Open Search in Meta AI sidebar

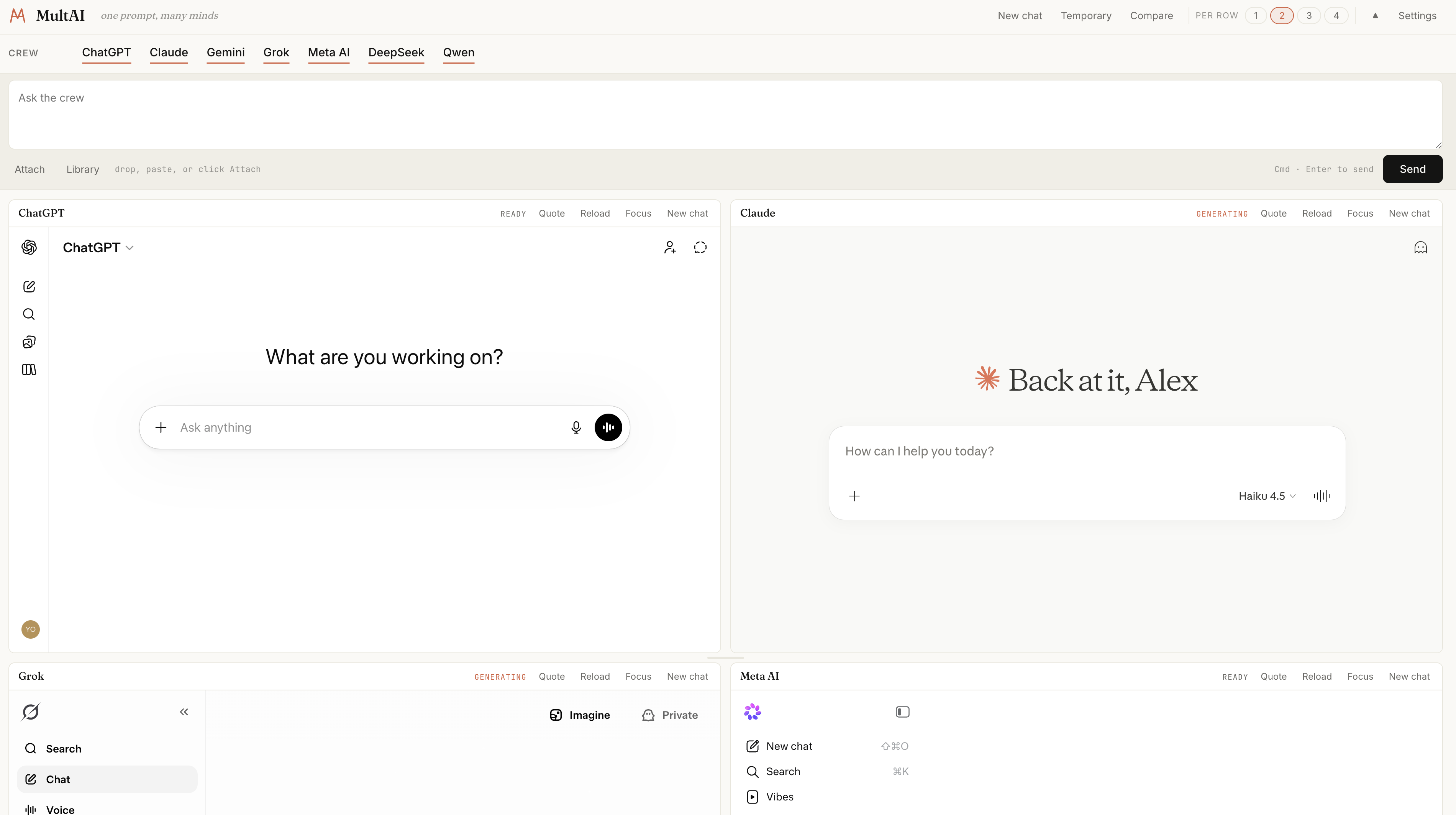(828, 771)
